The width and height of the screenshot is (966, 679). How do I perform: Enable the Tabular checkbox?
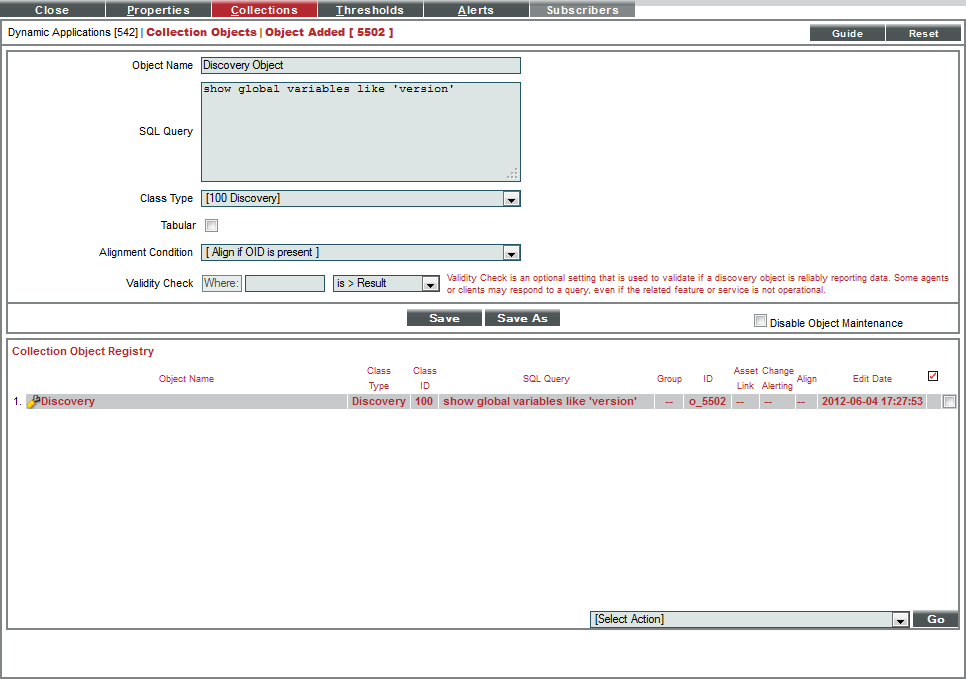tap(211, 225)
